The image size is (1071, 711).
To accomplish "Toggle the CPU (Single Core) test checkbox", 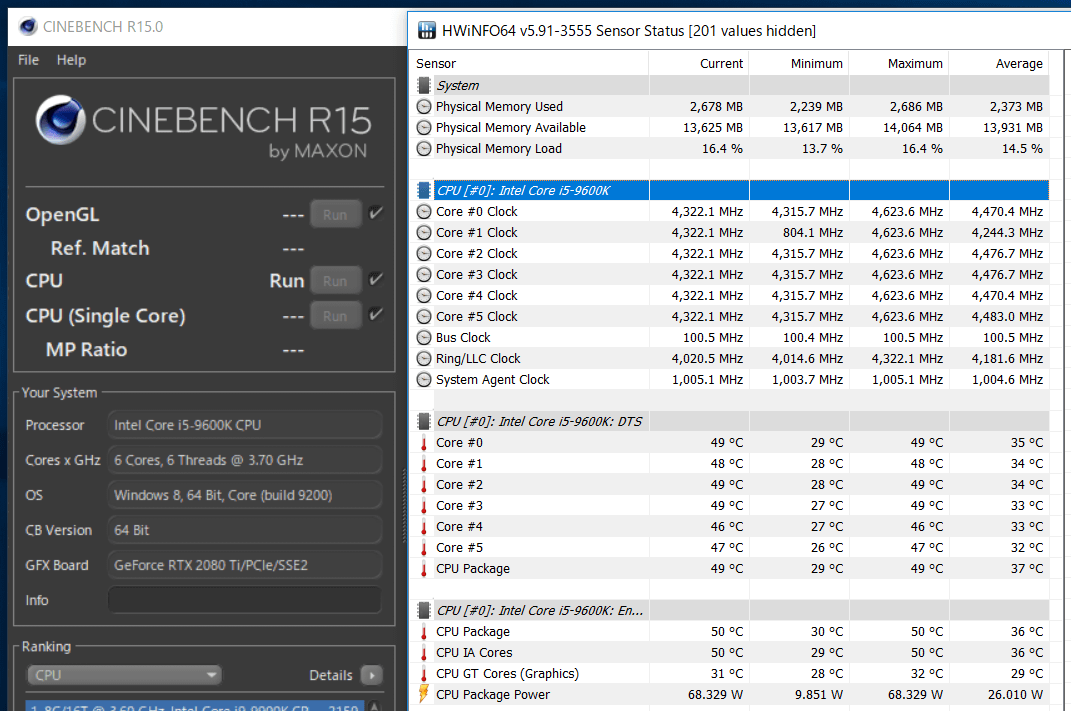I will [x=375, y=315].
